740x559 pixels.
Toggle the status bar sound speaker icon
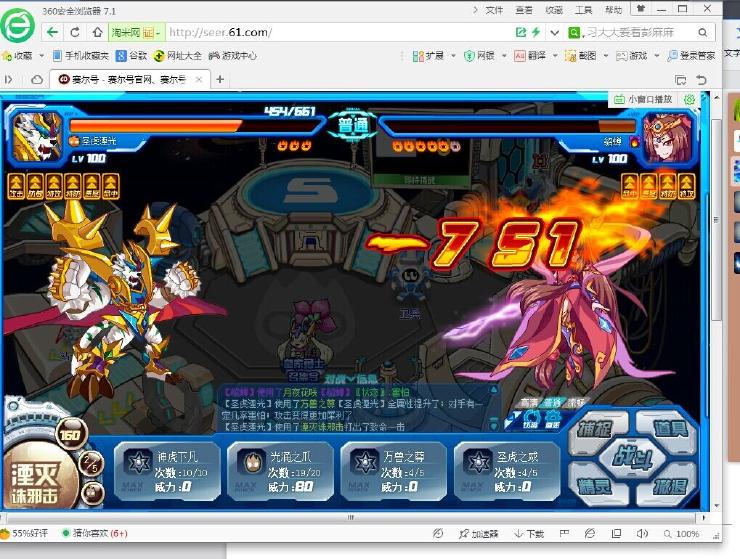click(642, 534)
